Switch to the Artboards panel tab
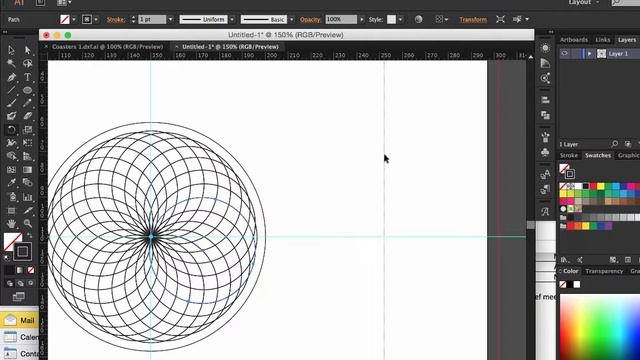 pyautogui.click(x=574, y=40)
